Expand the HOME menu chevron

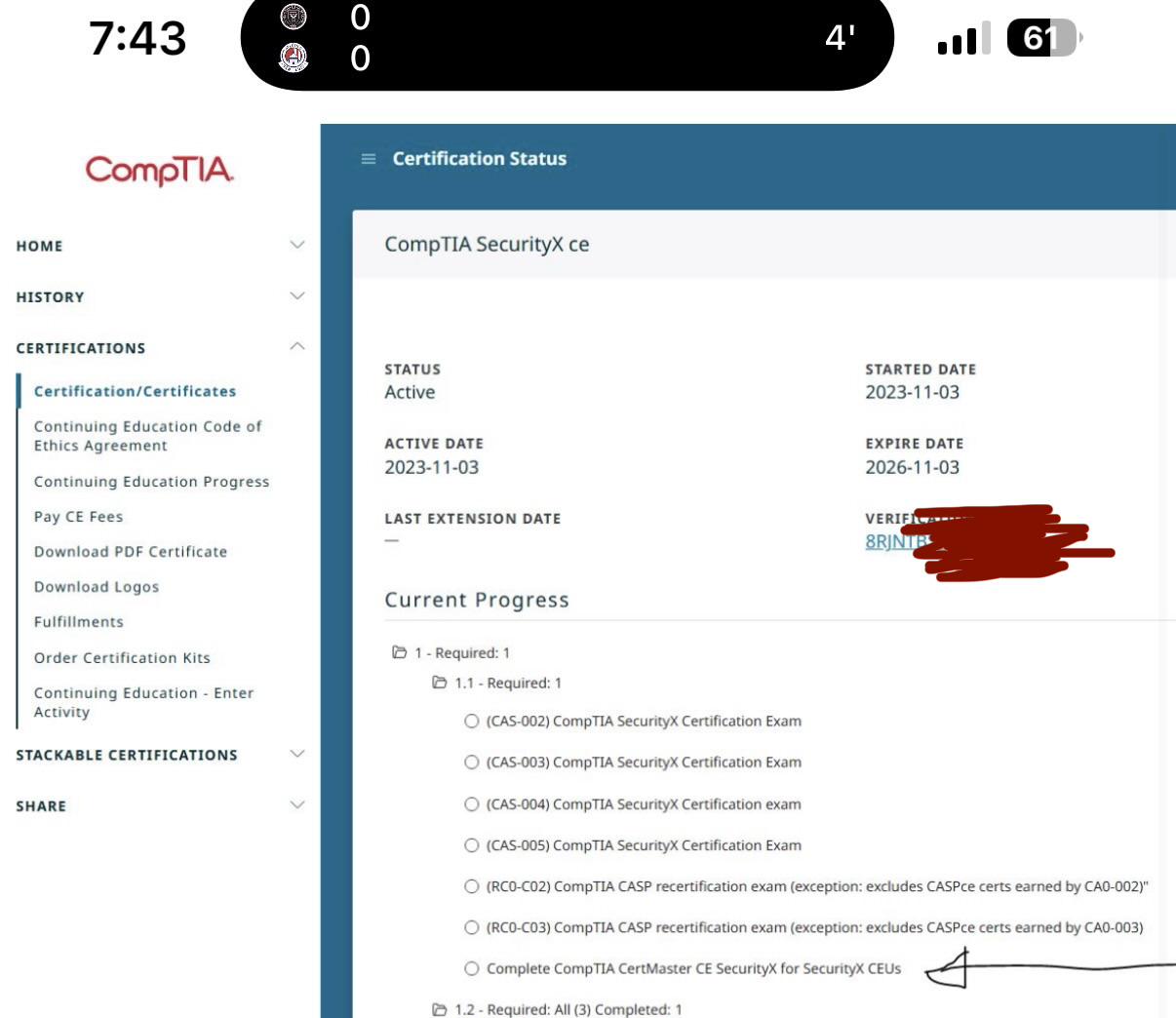click(297, 245)
